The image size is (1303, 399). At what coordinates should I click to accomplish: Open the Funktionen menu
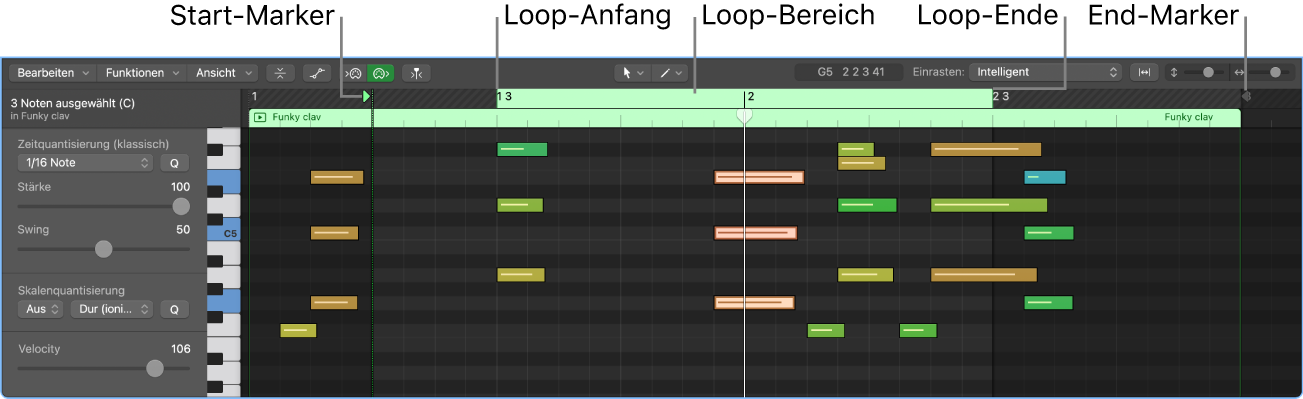coord(142,73)
